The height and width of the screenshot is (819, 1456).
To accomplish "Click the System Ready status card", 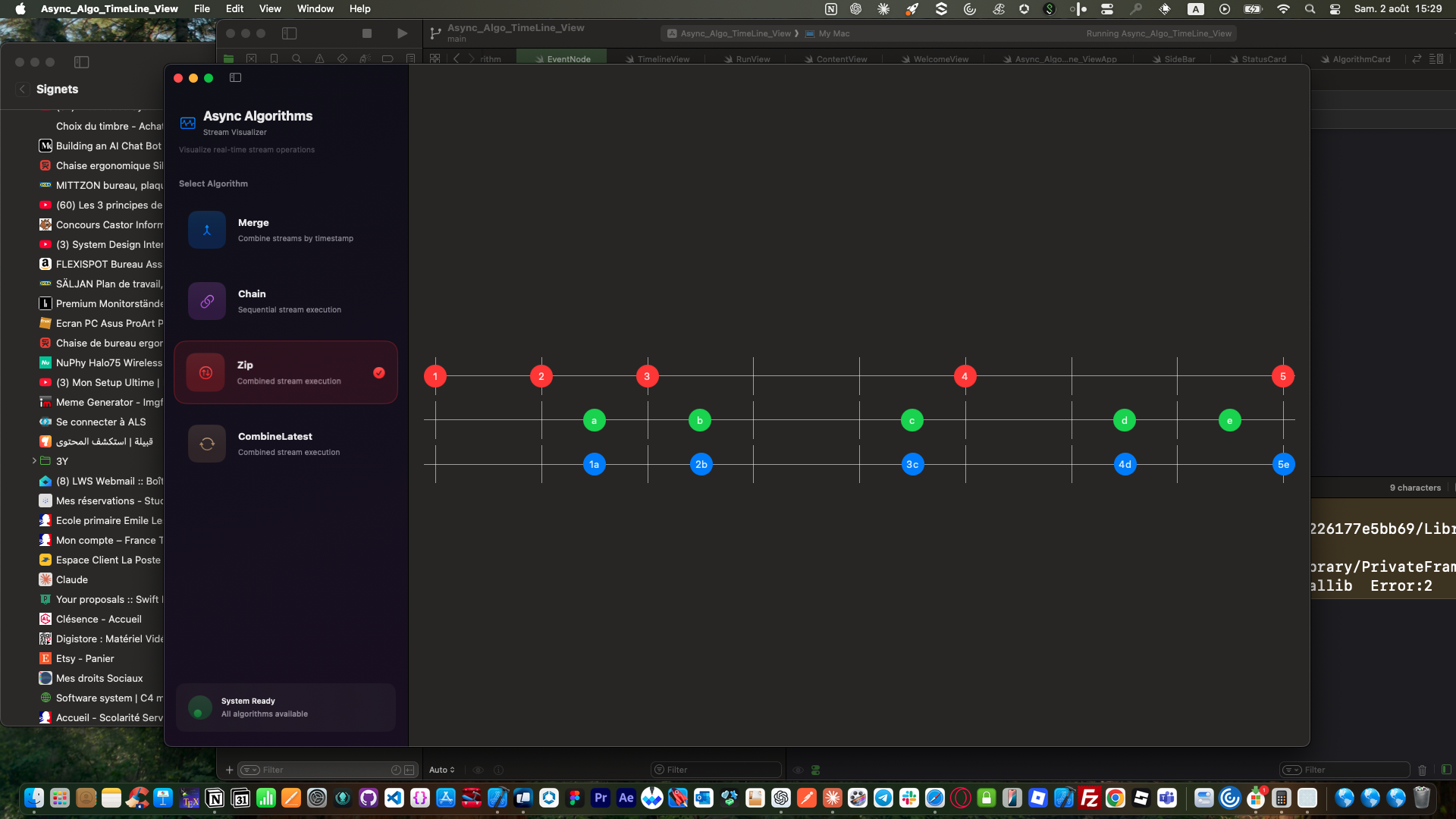I will click(286, 707).
